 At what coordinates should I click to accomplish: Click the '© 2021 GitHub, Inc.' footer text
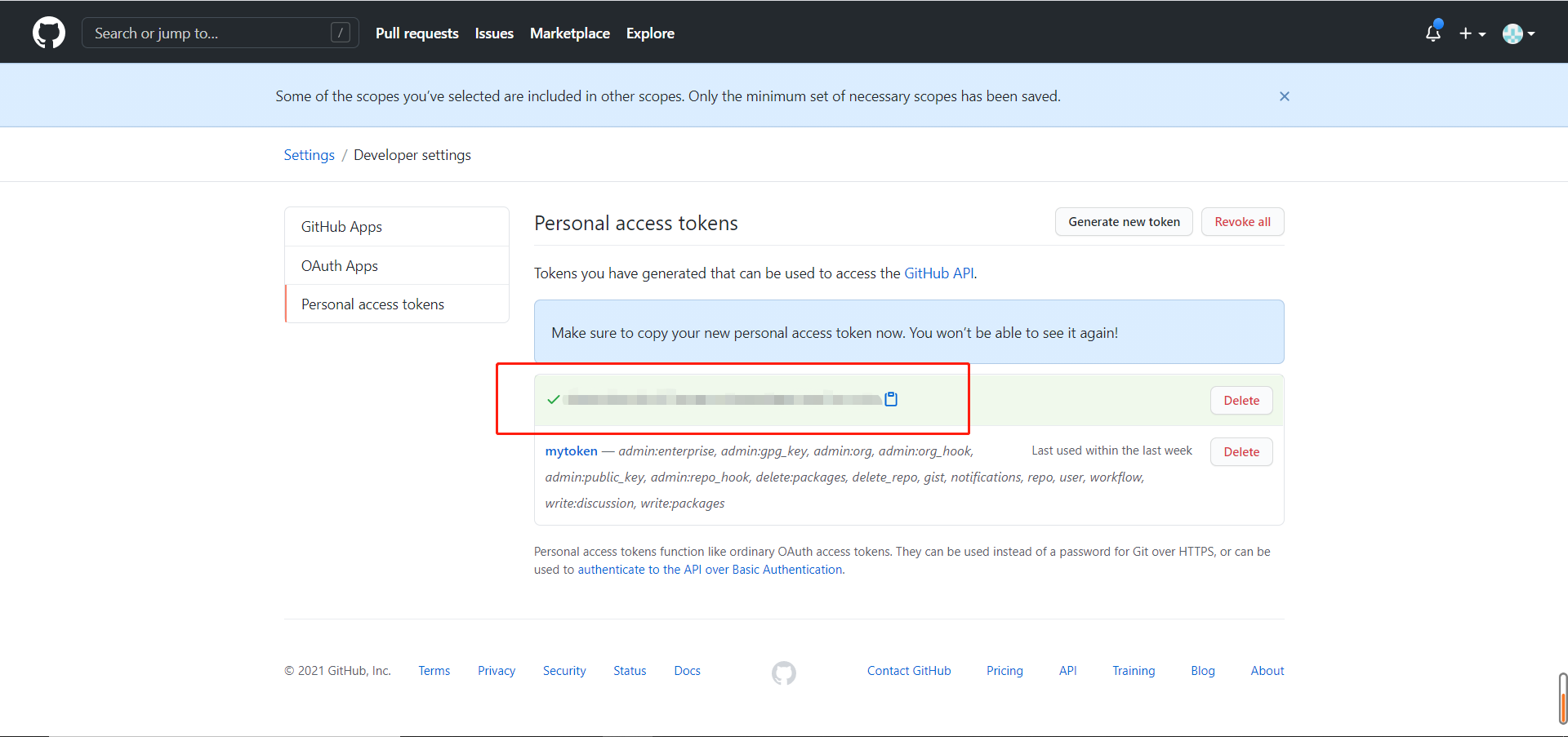[x=337, y=671]
